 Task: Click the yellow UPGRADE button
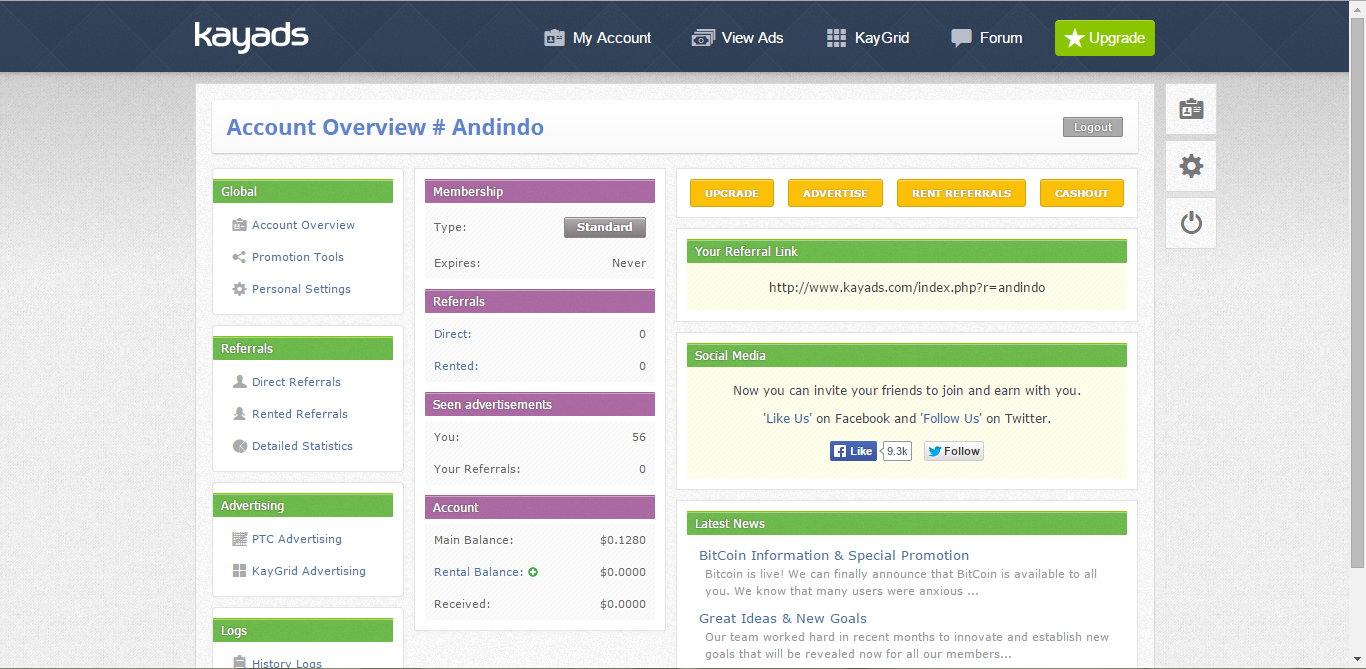click(732, 193)
